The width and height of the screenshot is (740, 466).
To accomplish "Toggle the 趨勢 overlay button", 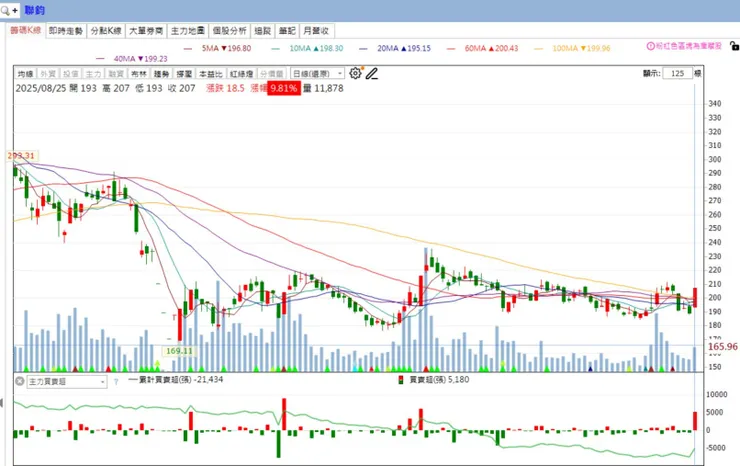I will [x=161, y=74].
